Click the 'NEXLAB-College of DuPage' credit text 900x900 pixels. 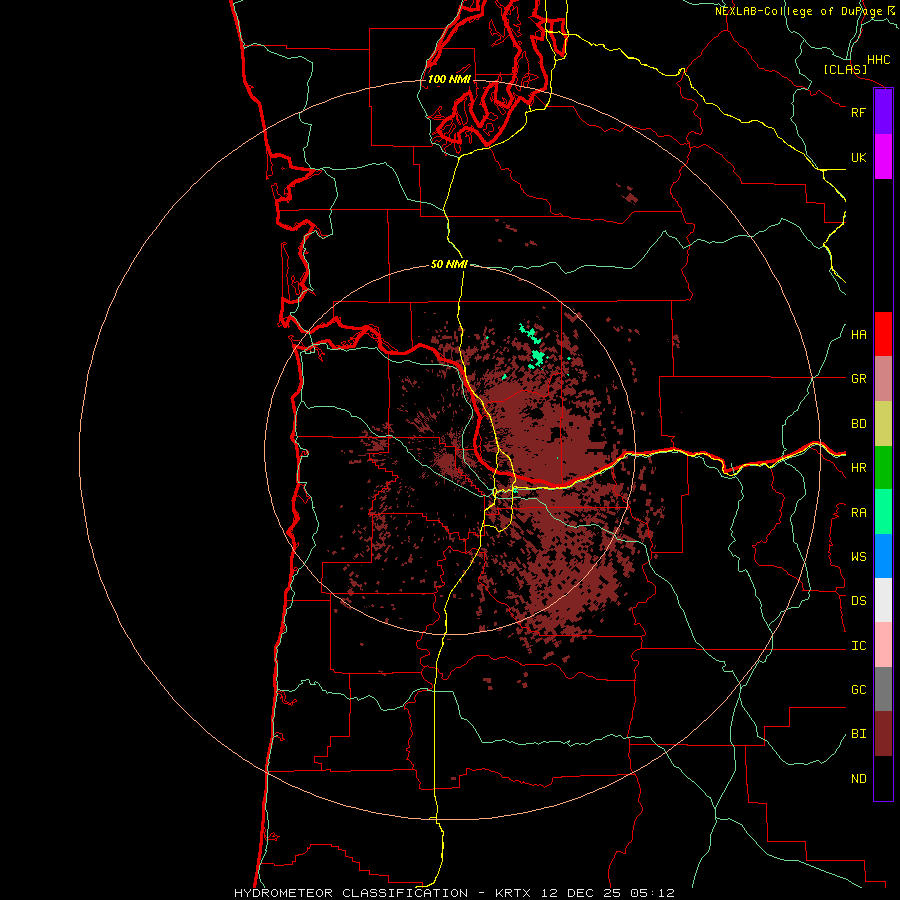(798, 11)
